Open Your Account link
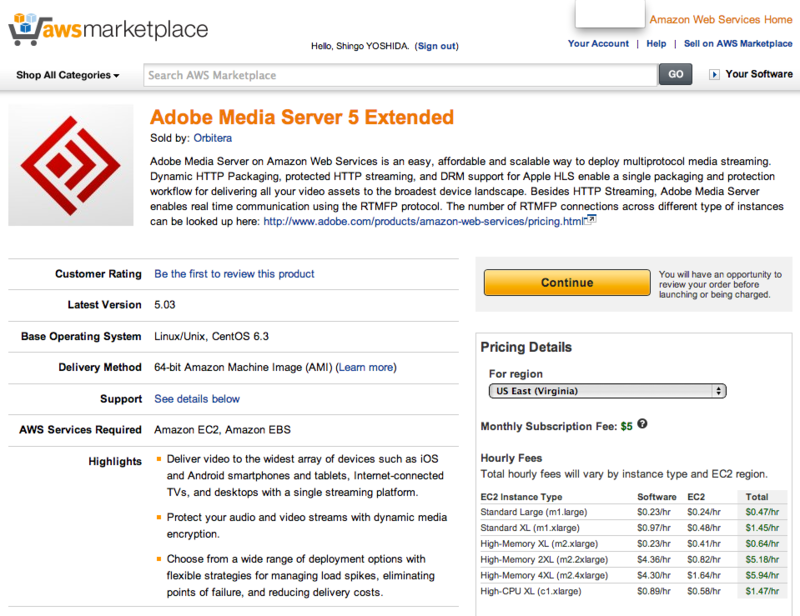The height and width of the screenshot is (616, 800). 598,44
